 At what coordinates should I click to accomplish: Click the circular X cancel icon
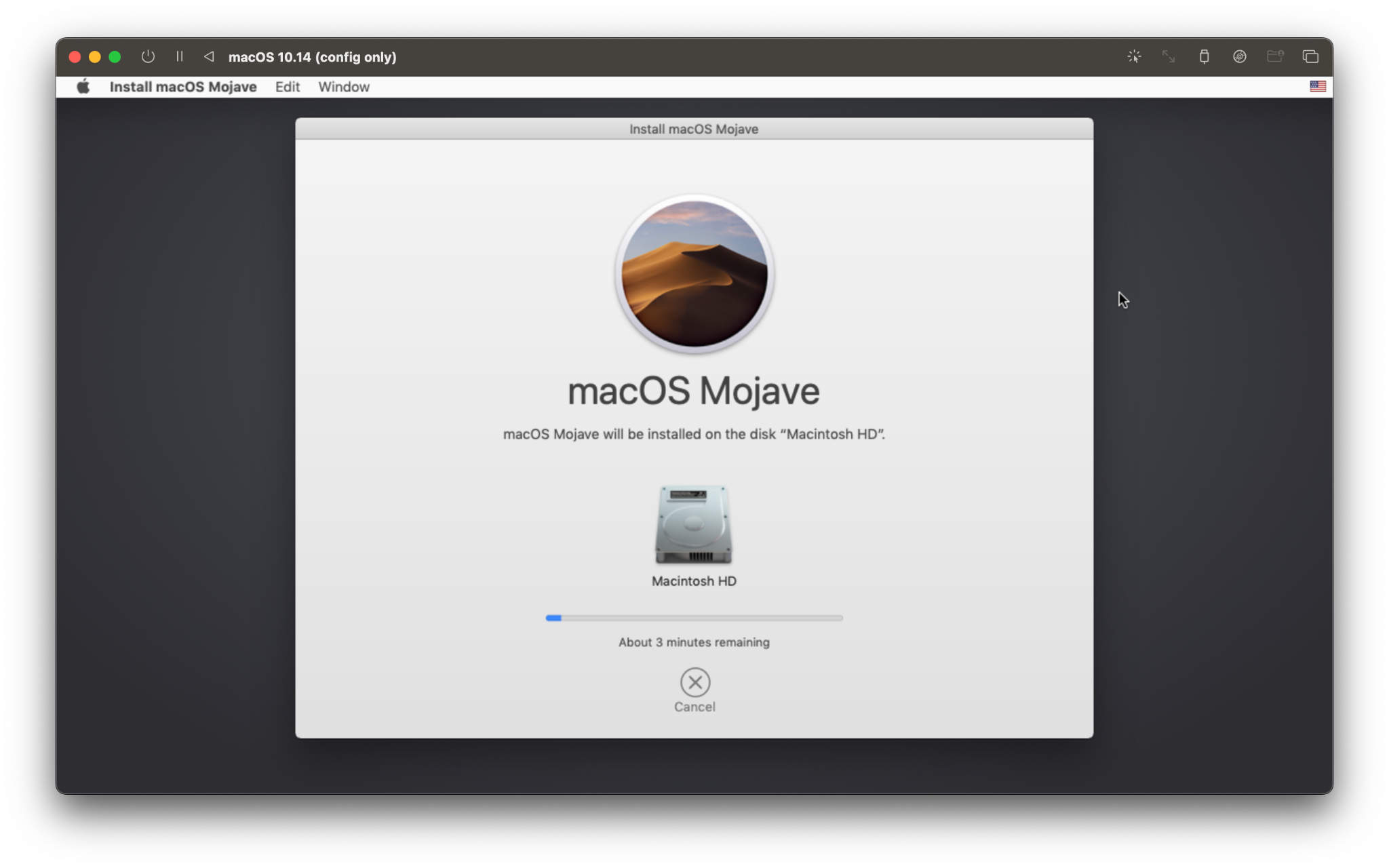tap(694, 682)
